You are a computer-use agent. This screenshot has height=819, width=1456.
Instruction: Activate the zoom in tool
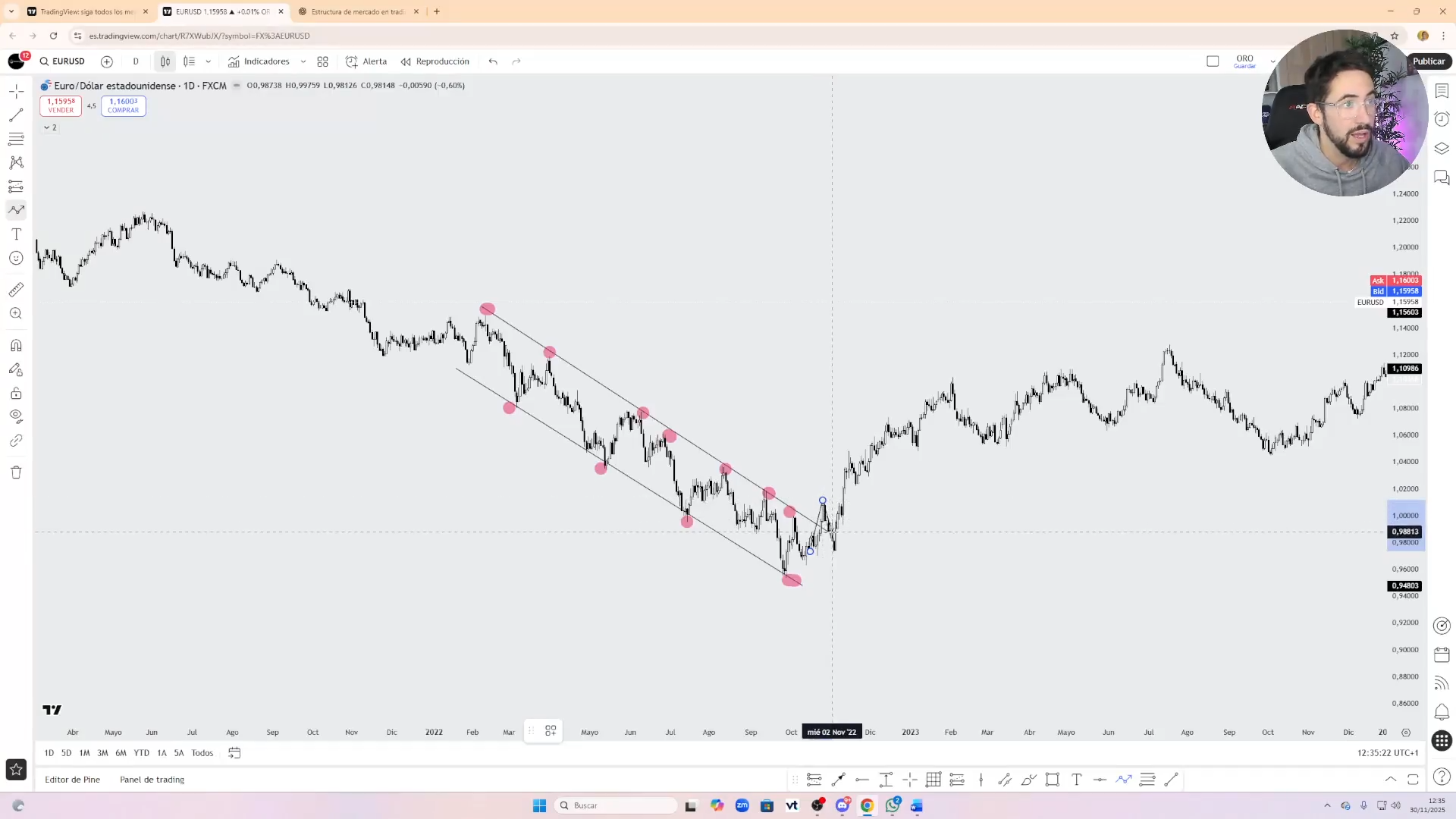click(x=16, y=313)
